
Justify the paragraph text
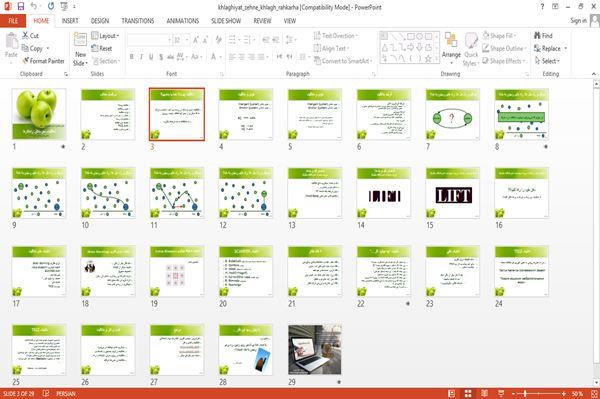261,57
